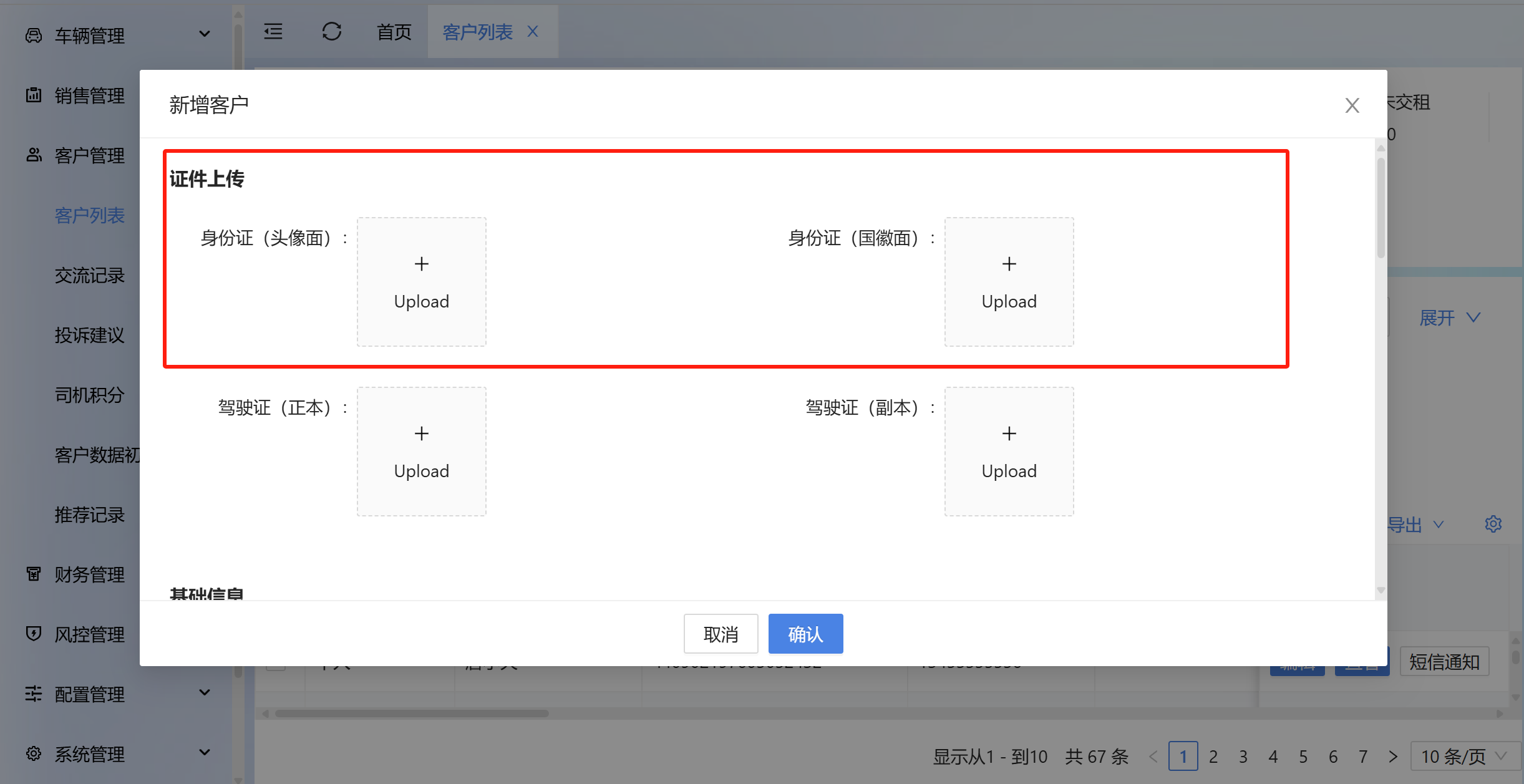Upload driver's license original (正本) image
The height and width of the screenshot is (784, 1524).
click(x=421, y=452)
